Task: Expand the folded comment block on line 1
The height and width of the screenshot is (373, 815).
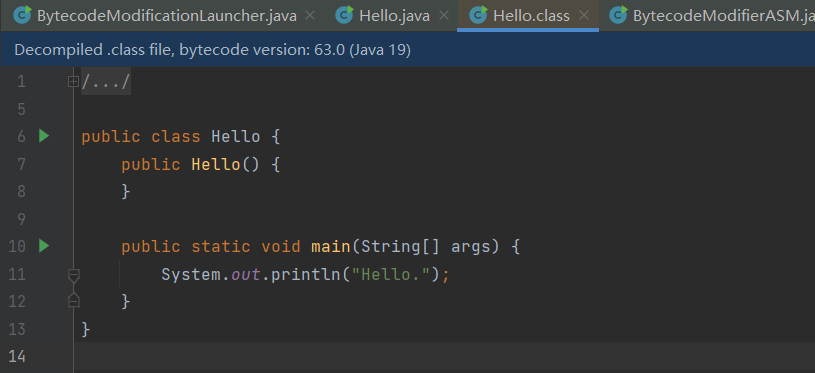Action: [x=73, y=82]
